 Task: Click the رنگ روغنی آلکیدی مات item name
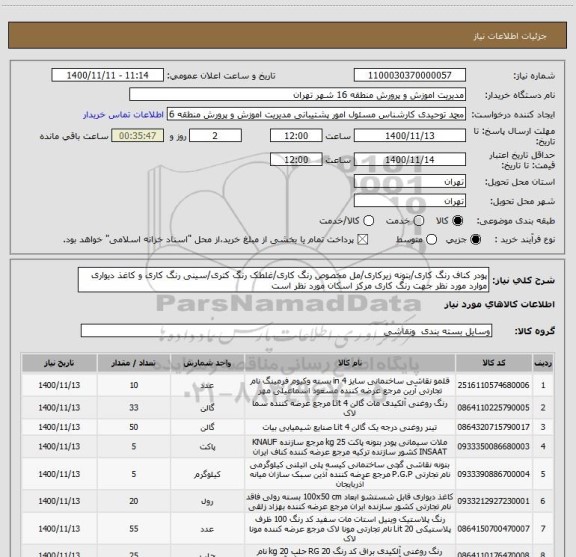coord(350,408)
